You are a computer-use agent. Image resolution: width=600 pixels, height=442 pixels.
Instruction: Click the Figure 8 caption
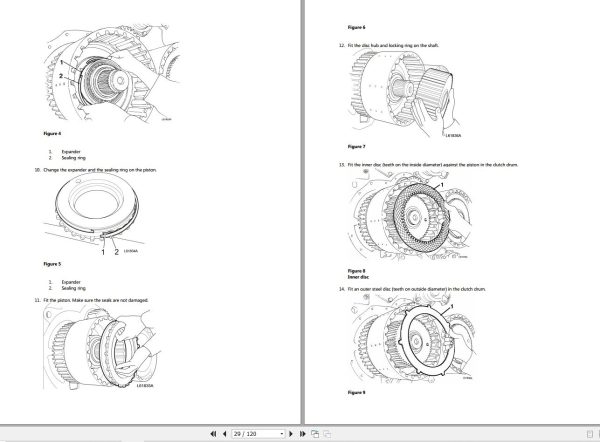pyautogui.click(x=356, y=271)
